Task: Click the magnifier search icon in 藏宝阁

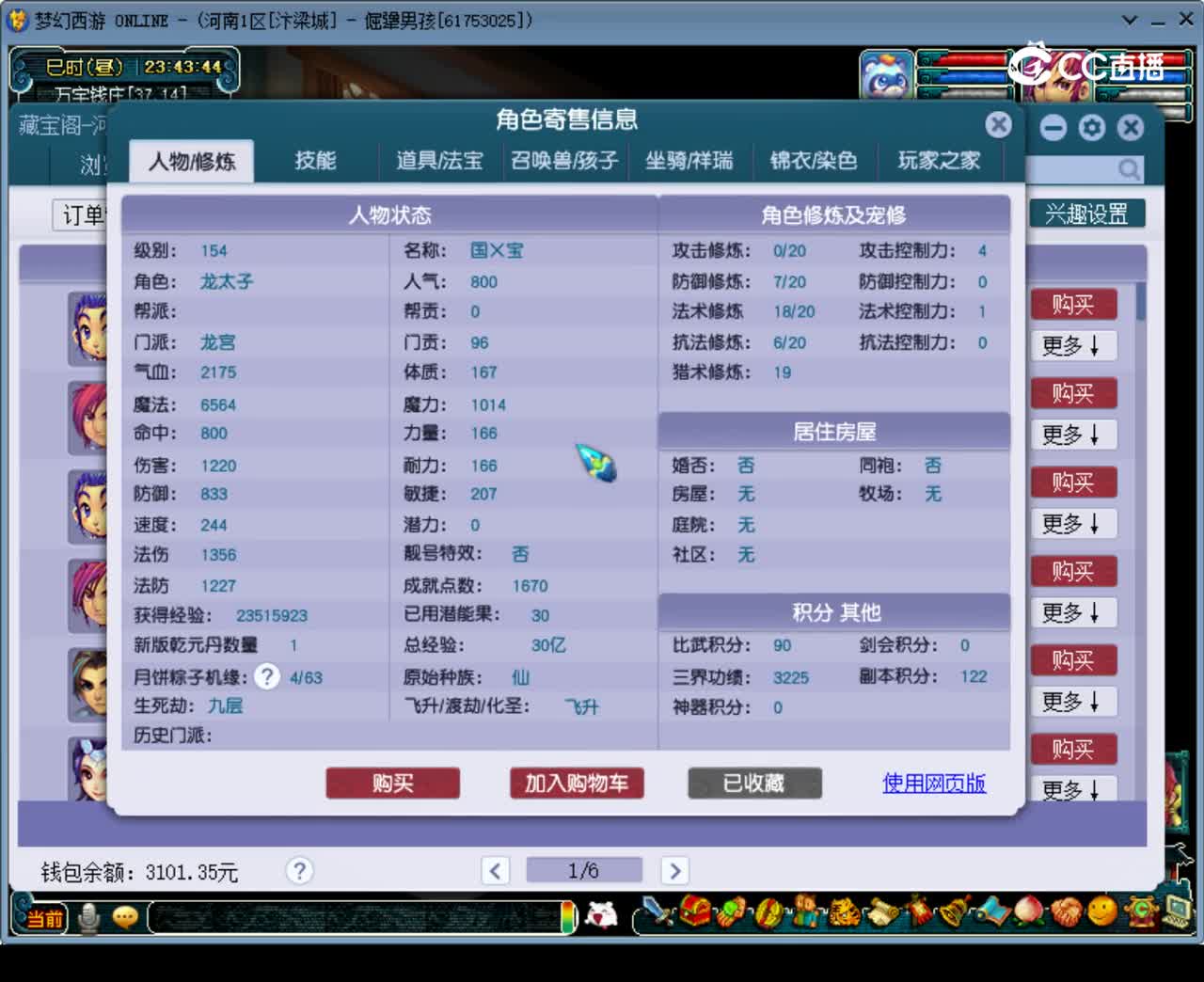Action: point(1129,169)
